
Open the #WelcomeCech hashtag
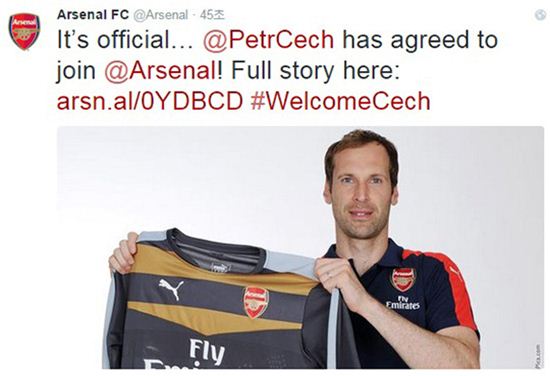(341, 101)
